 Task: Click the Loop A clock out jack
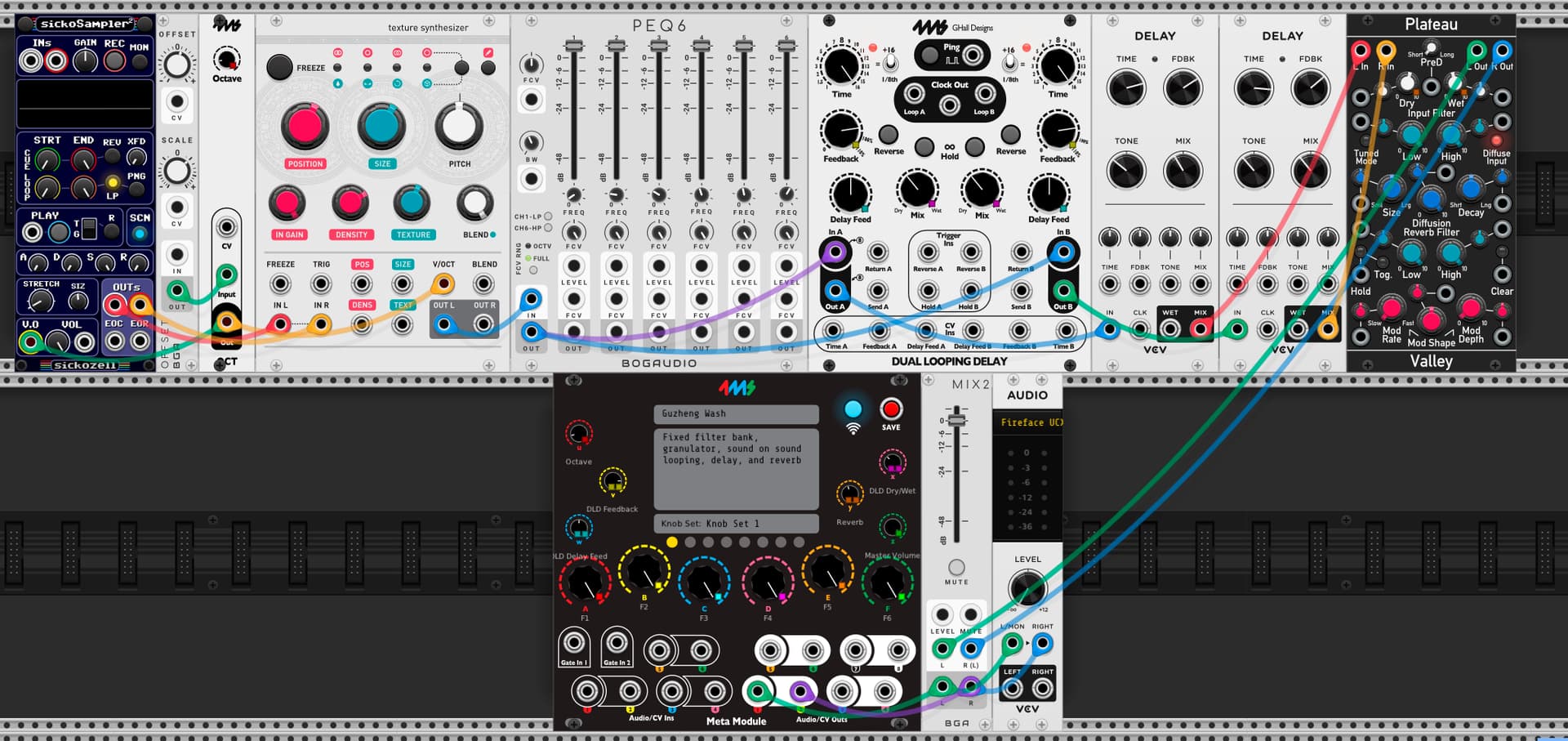click(x=914, y=94)
